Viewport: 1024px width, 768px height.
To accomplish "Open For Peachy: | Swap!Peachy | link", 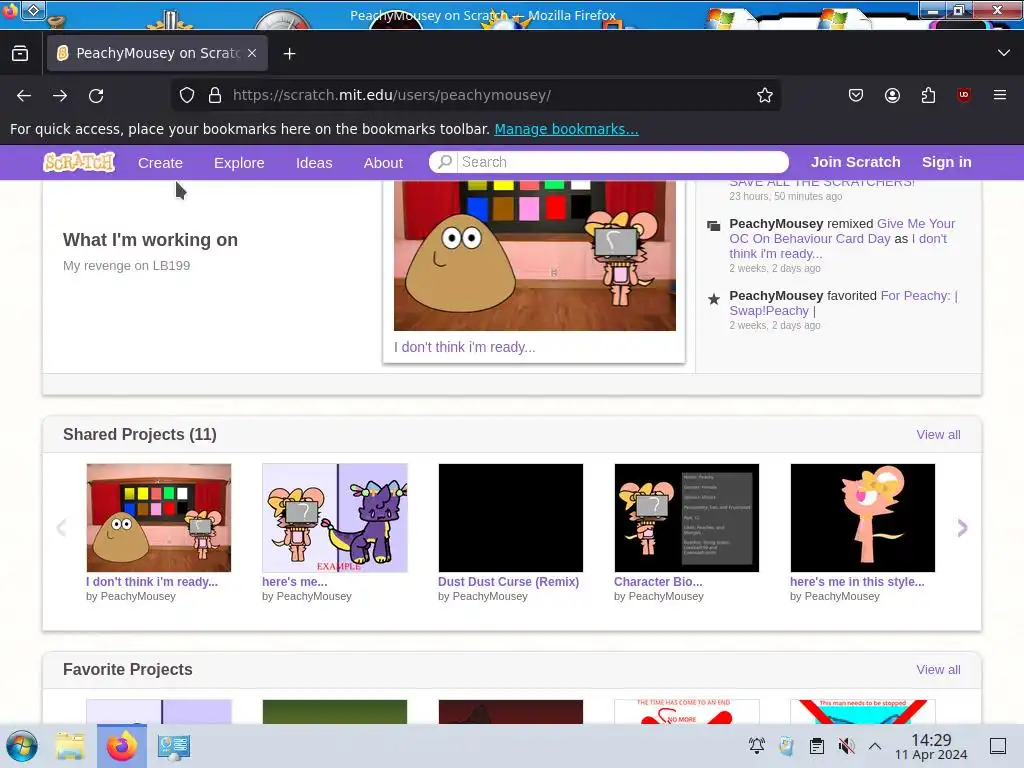I will (843, 303).
